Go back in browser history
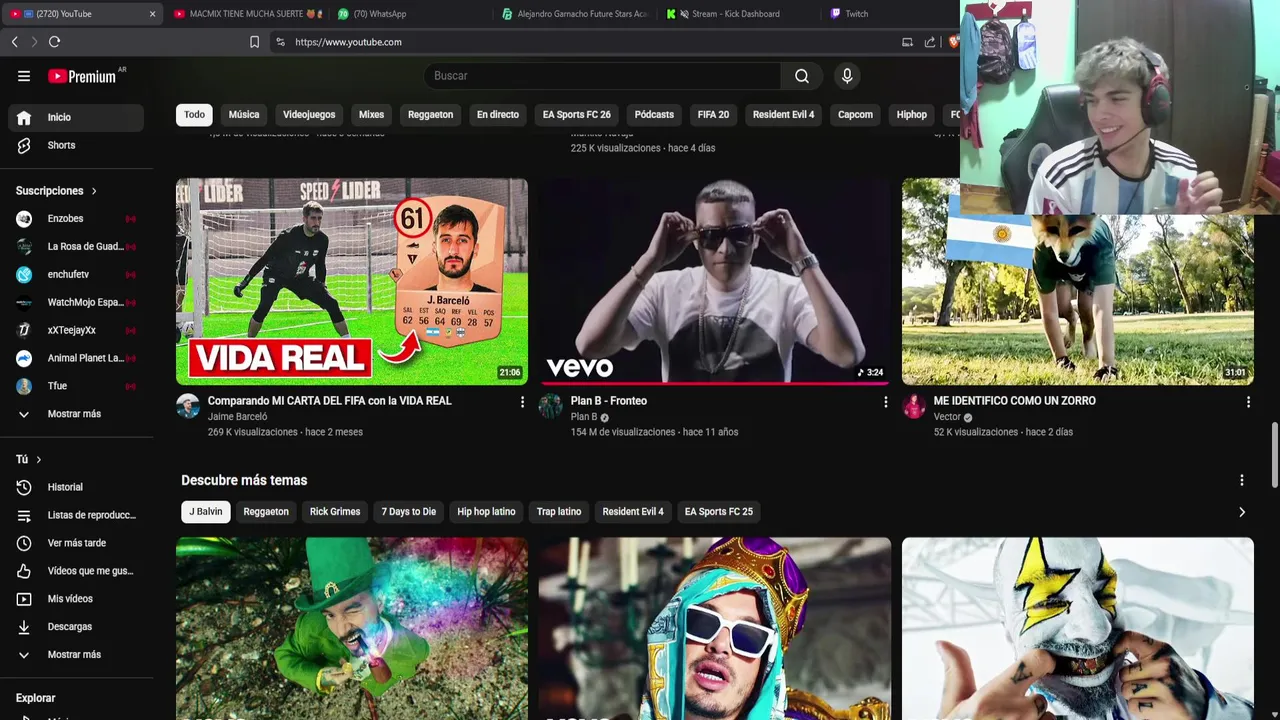 [14, 42]
